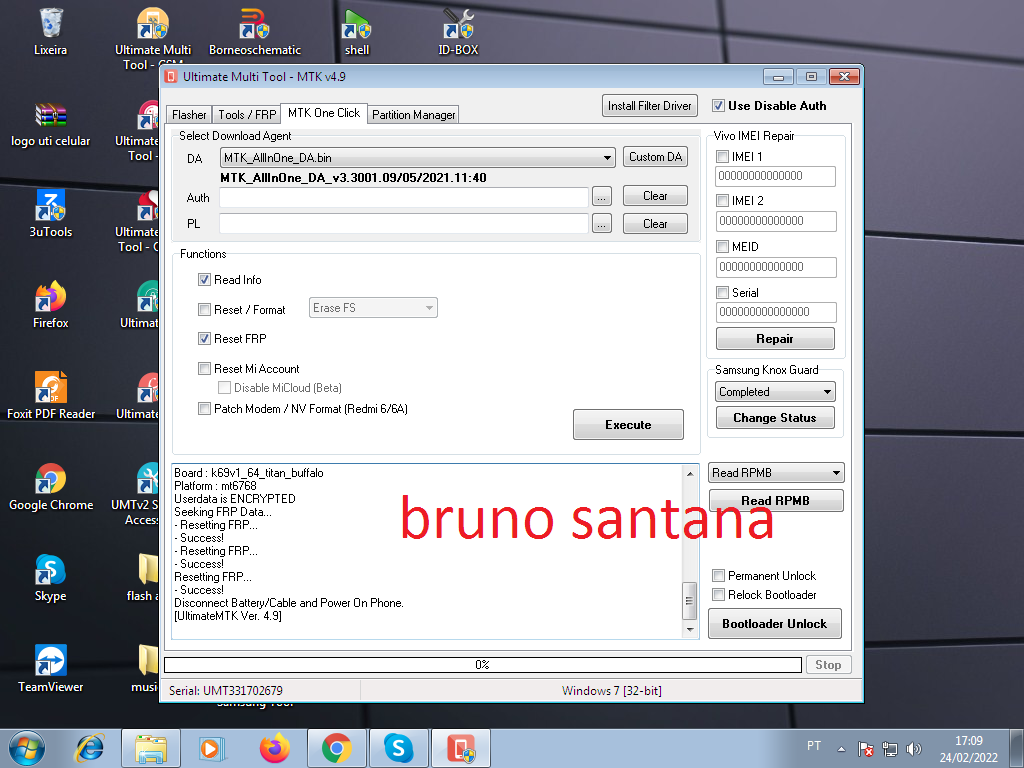Clear the Auth file field

(655, 196)
